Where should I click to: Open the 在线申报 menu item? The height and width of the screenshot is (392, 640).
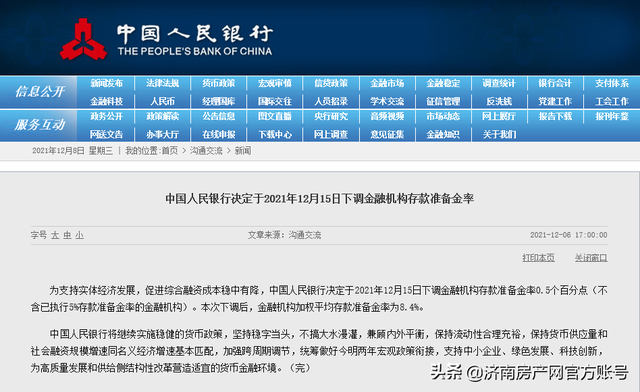tap(218, 134)
